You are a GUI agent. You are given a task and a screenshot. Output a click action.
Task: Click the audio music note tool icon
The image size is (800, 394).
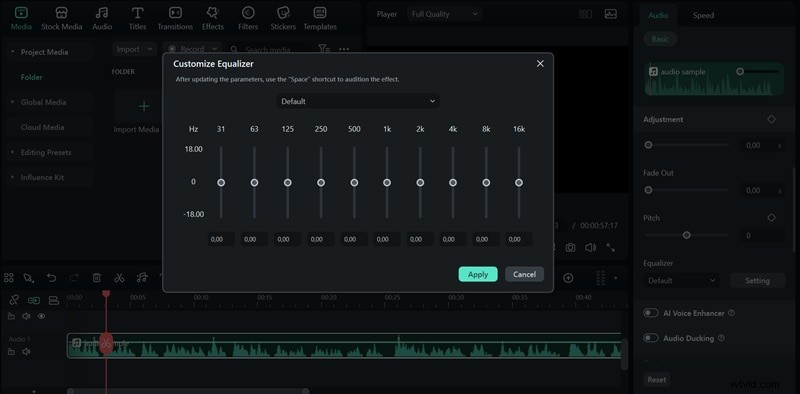click(142, 278)
